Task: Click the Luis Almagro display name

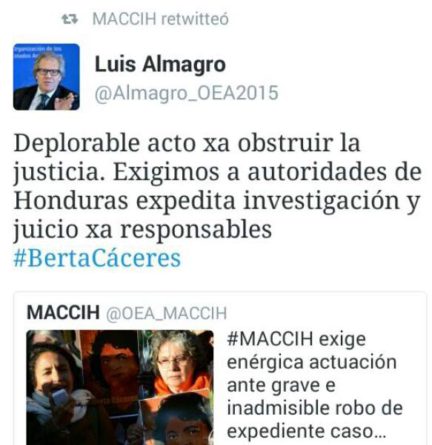Action: (160, 64)
